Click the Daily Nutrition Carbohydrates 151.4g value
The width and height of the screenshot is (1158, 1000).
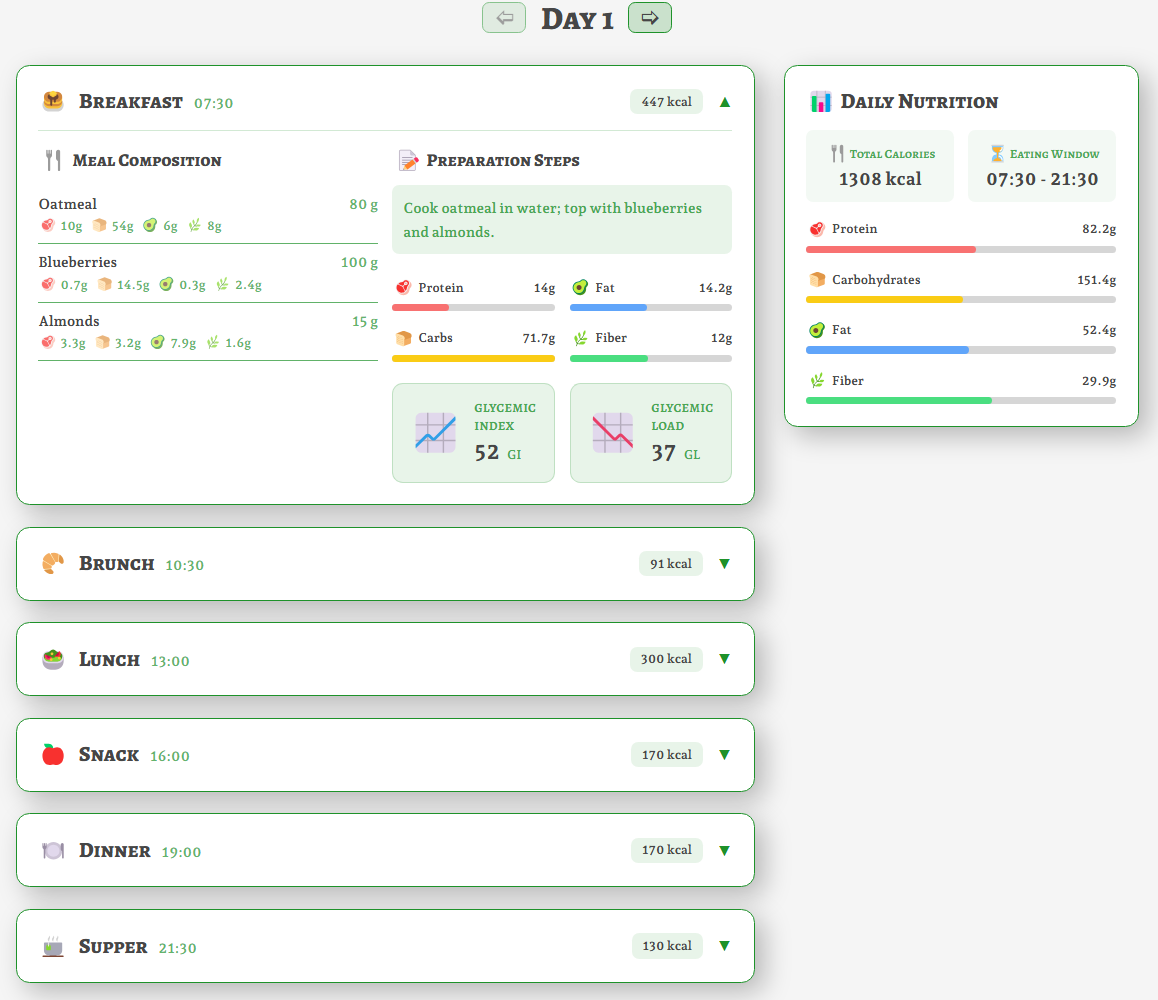click(x=1096, y=280)
